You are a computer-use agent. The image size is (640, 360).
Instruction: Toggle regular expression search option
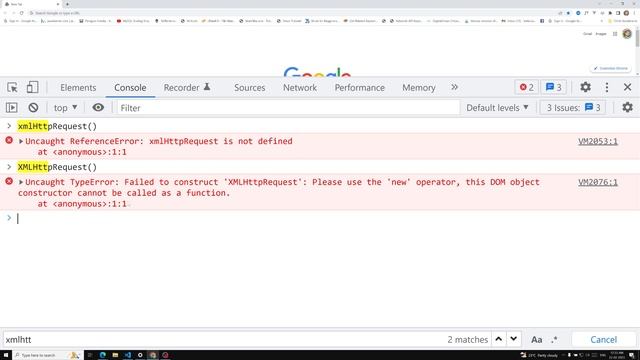tap(554, 340)
